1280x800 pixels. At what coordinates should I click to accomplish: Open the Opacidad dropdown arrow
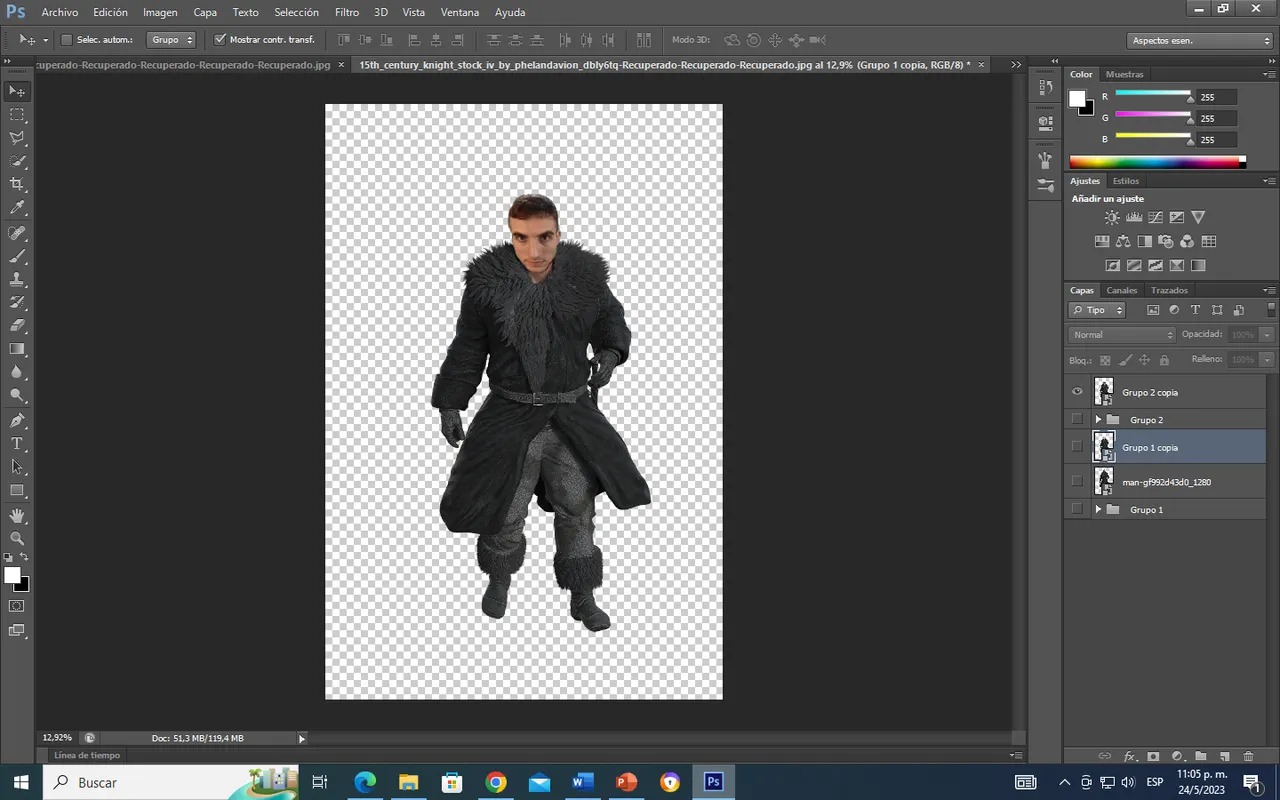click(1267, 335)
